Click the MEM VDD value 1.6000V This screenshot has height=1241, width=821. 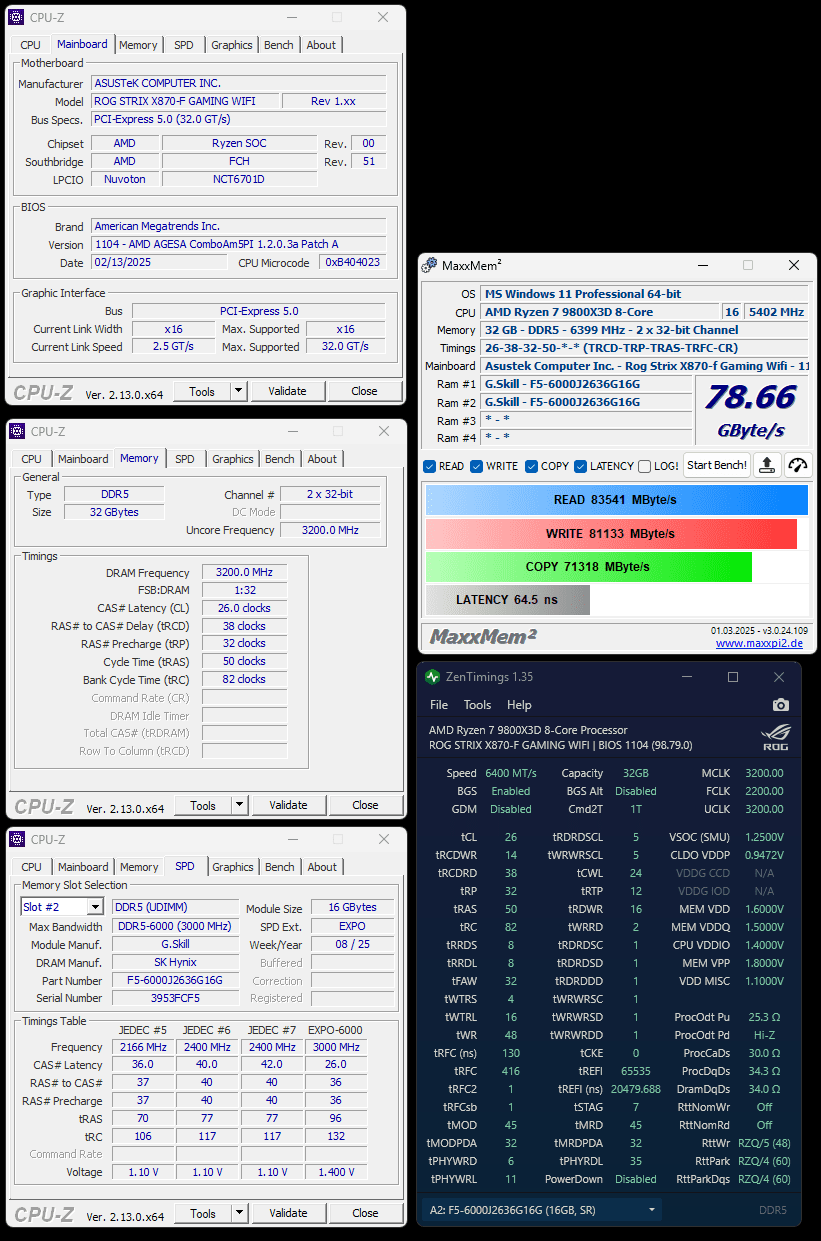coord(764,909)
